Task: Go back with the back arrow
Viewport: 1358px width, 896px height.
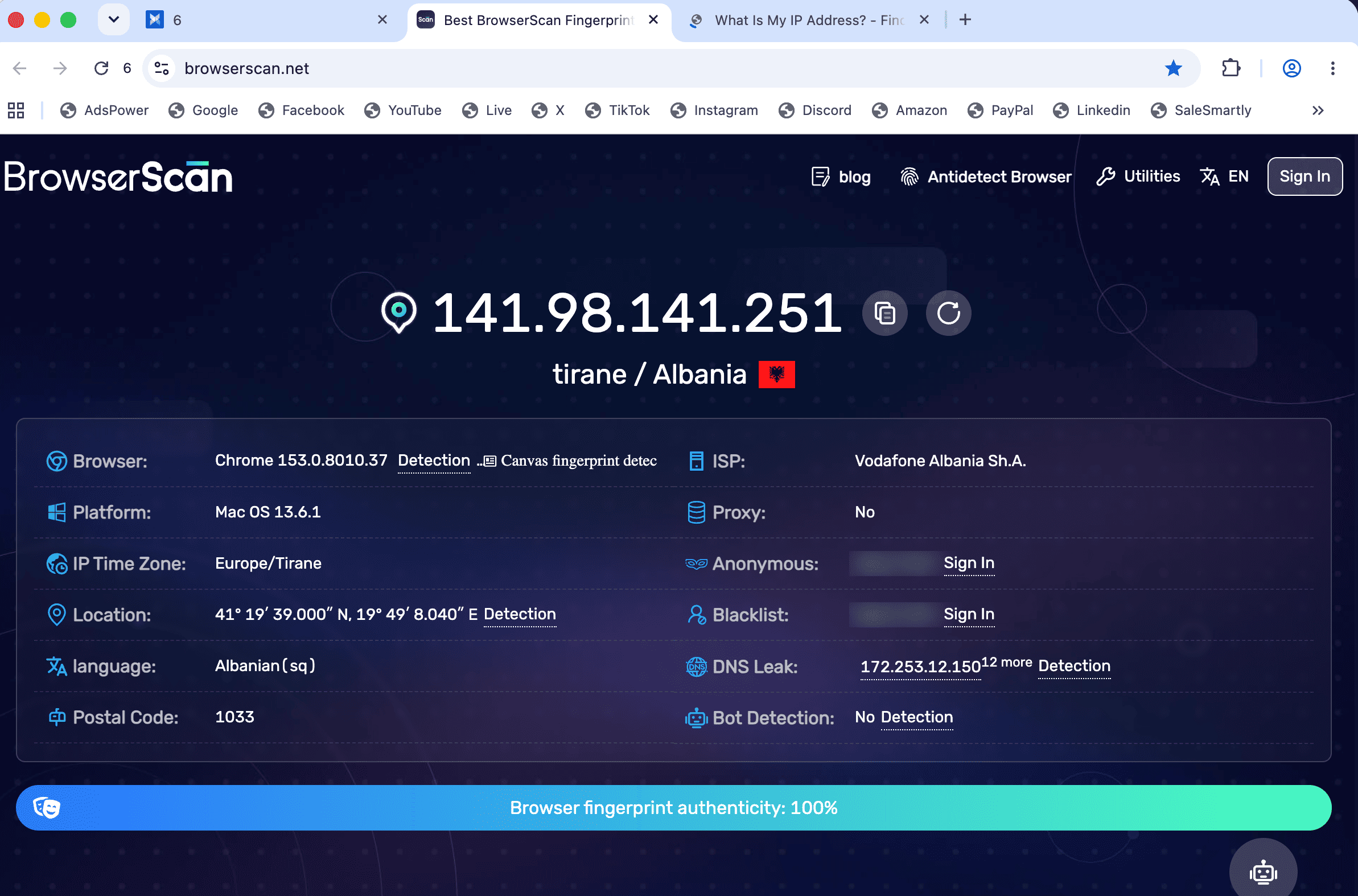Action: tap(20, 68)
